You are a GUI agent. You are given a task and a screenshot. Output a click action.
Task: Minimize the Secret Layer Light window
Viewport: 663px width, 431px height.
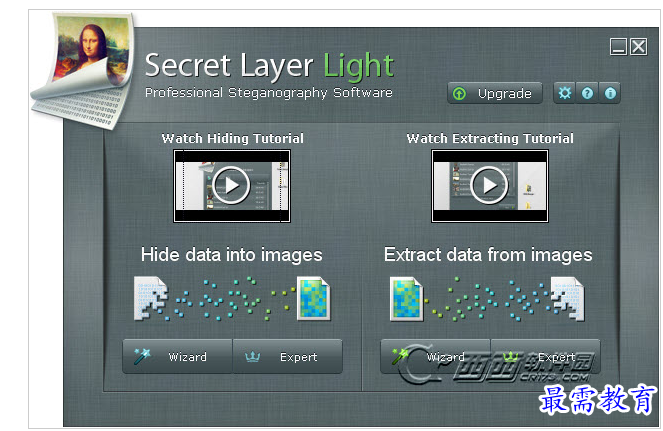point(618,47)
